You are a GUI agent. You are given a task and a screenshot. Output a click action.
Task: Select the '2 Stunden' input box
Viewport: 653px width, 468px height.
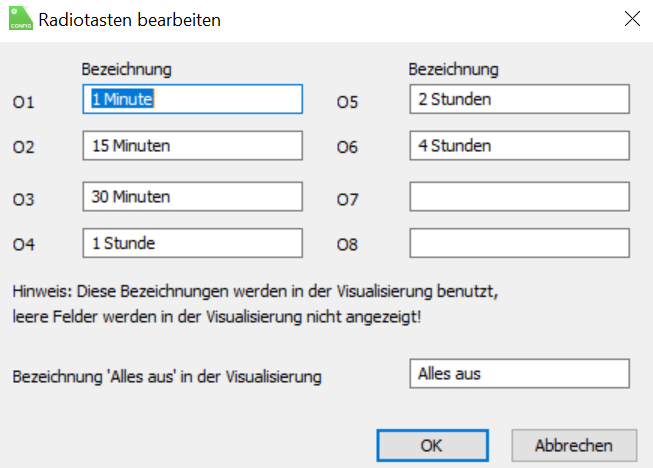(519, 99)
